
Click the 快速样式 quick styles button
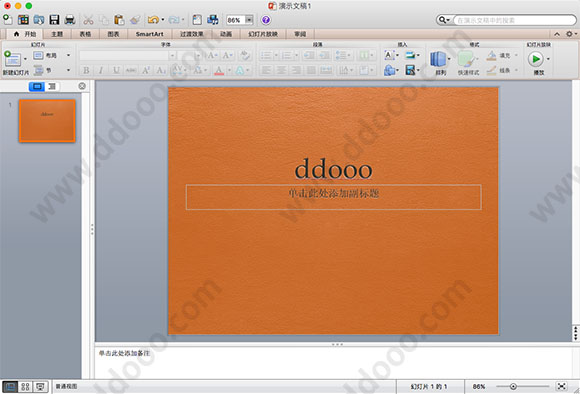(468, 63)
